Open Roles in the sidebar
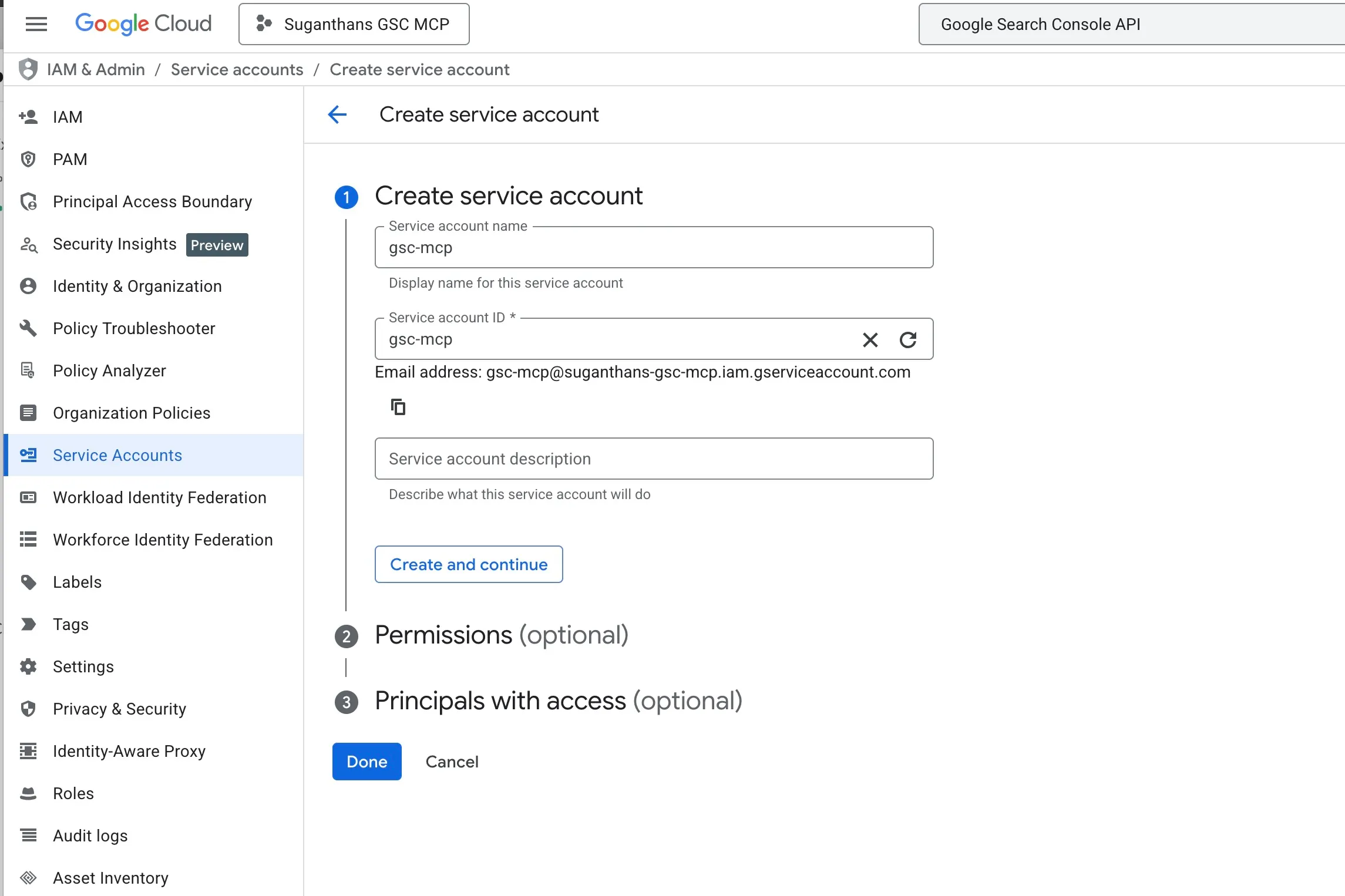Screen dimensions: 1345x896 (73, 793)
